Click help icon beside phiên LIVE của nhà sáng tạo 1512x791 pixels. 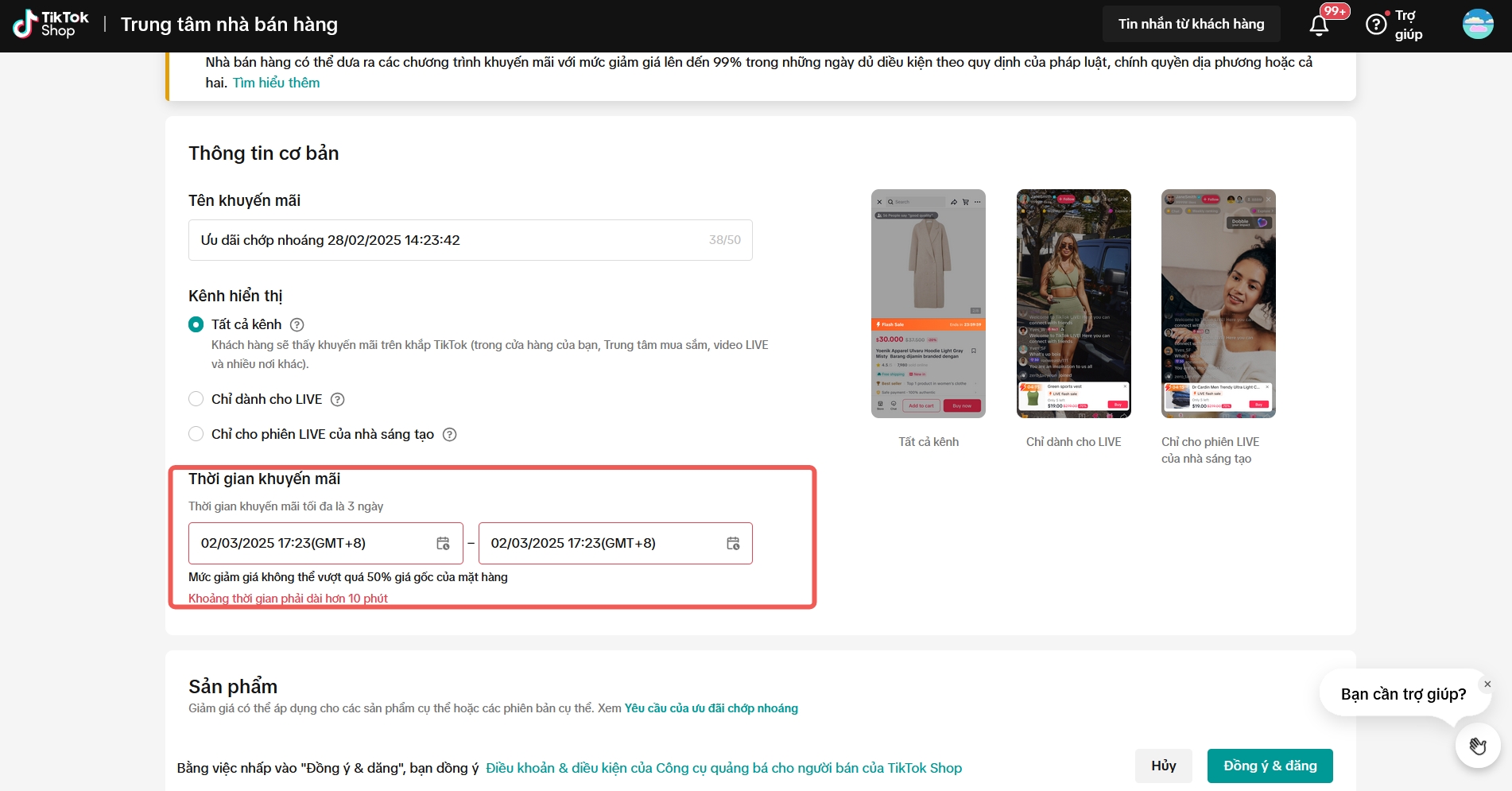(449, 434)
